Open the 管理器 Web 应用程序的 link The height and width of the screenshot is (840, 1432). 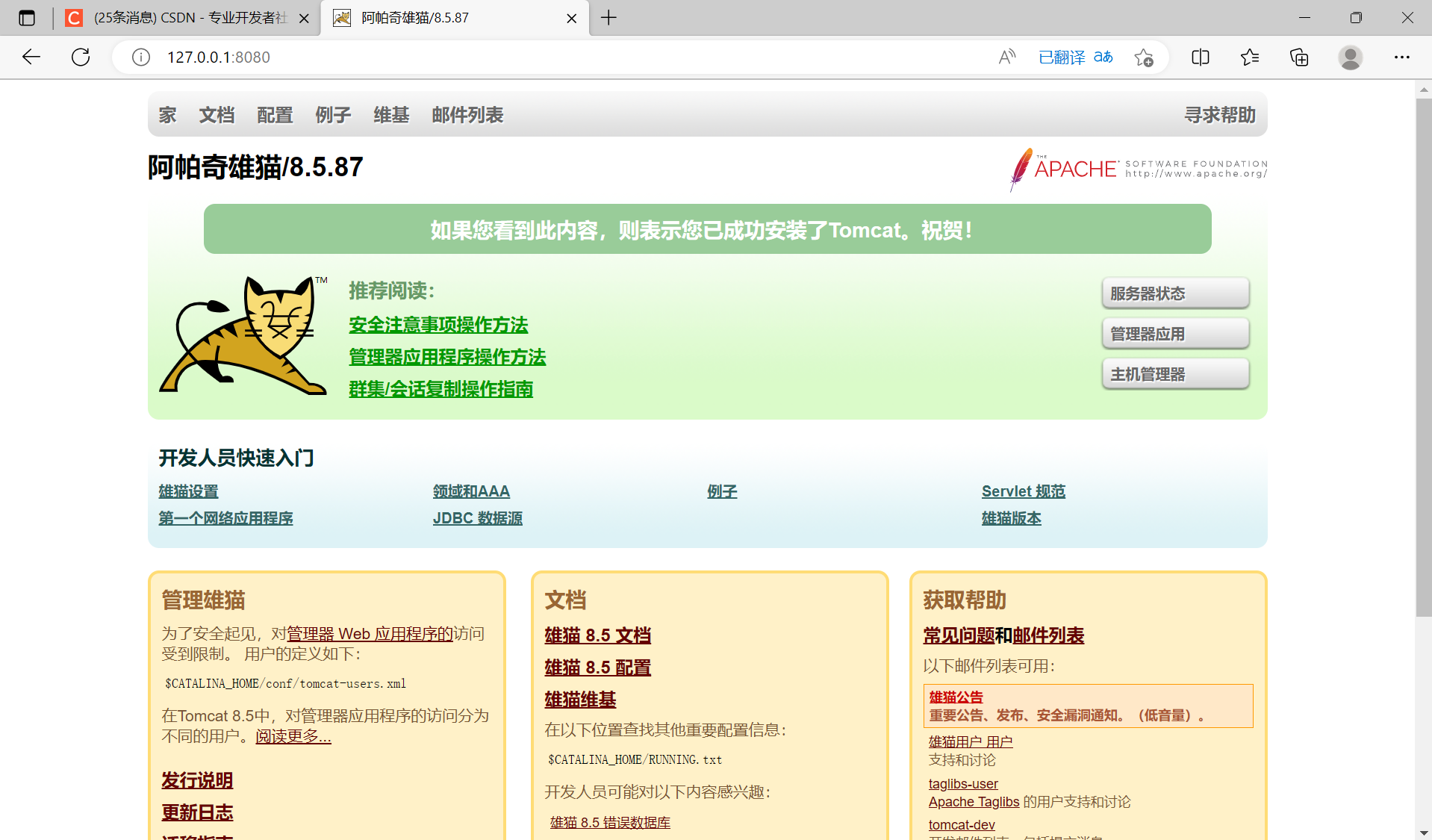coord(370,634)
